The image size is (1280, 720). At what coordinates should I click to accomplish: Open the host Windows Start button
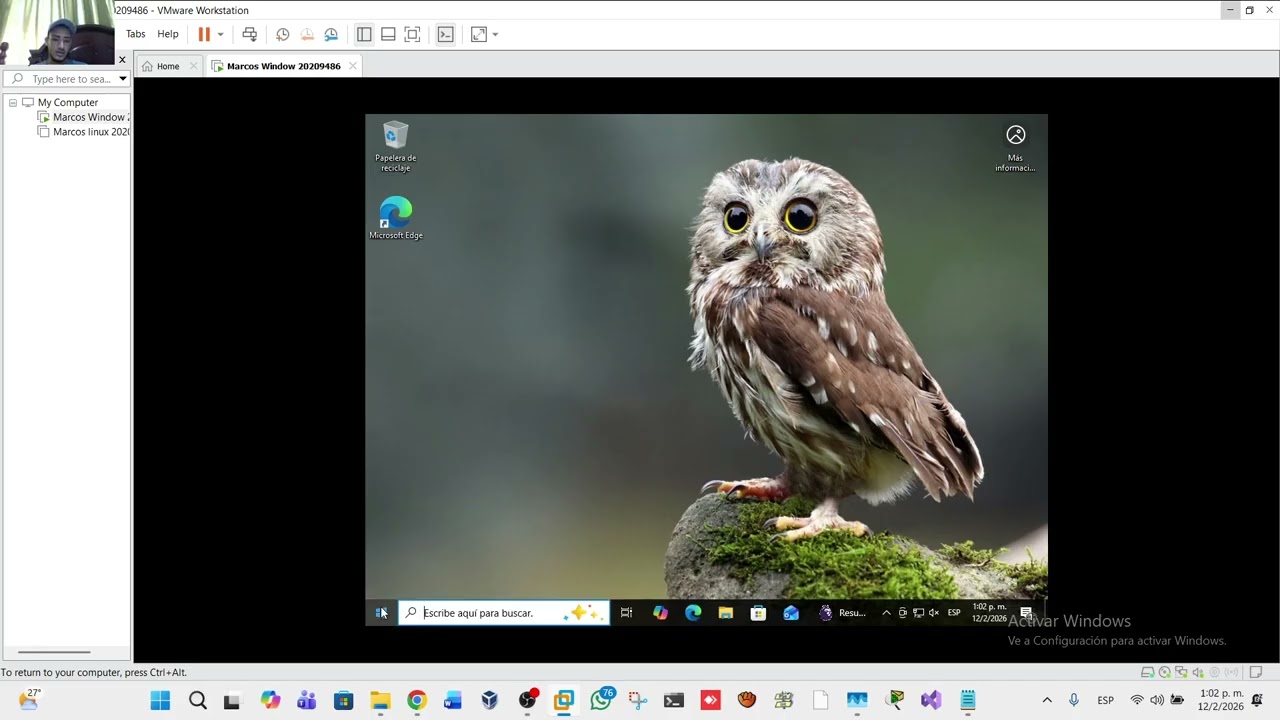(160, 700)
